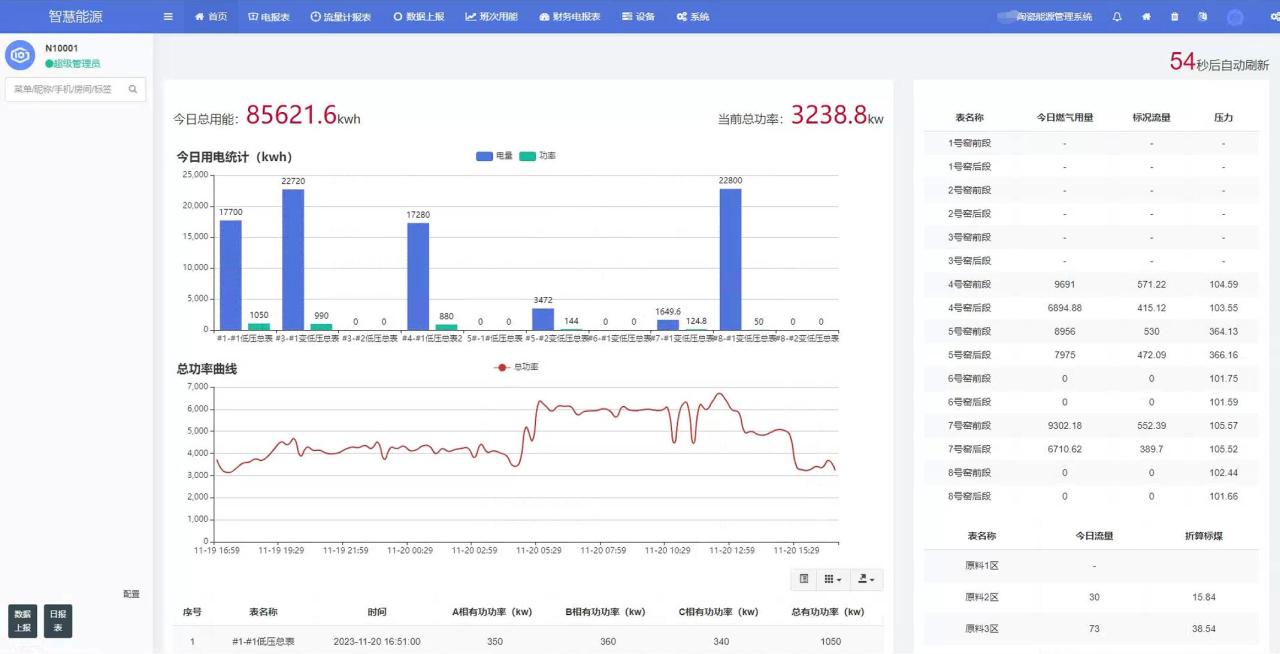Open 流量计报表 menu in top navigation
The height and width of the screenshot is (654, 1280).
(x=341, y=17)
